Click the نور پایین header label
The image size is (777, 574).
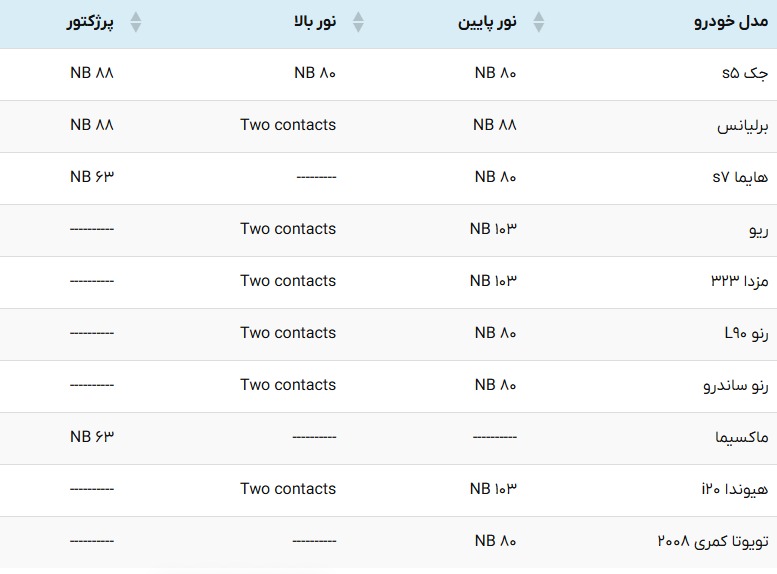pos(487,22)
